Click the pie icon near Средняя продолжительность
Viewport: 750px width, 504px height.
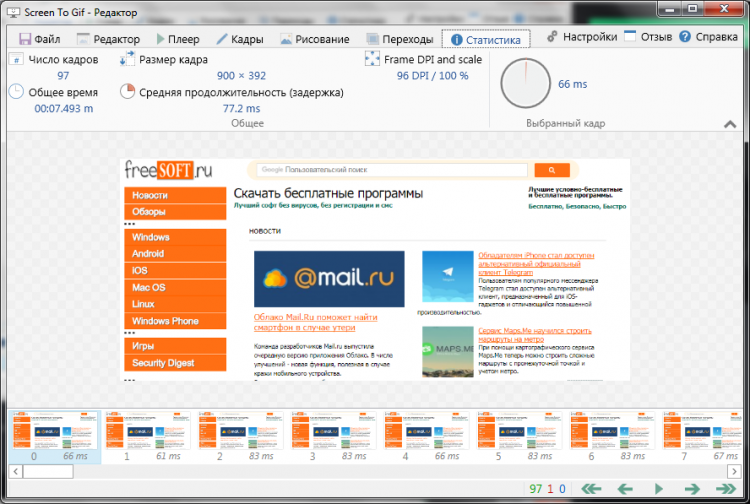click(x=127, y=91)
